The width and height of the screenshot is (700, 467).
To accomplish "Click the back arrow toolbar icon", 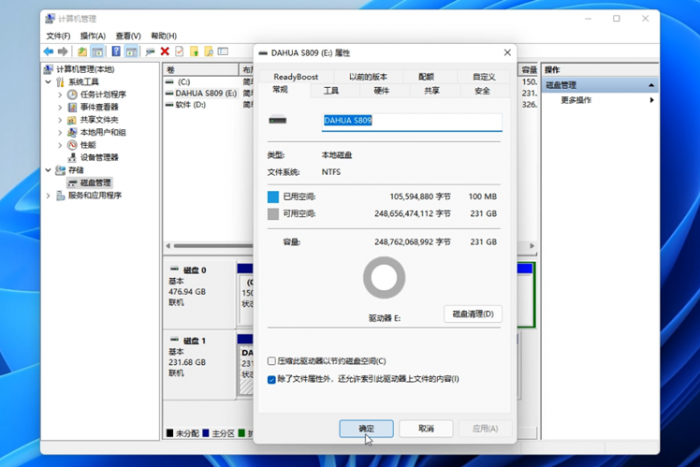I will click(x=48, y=51).
